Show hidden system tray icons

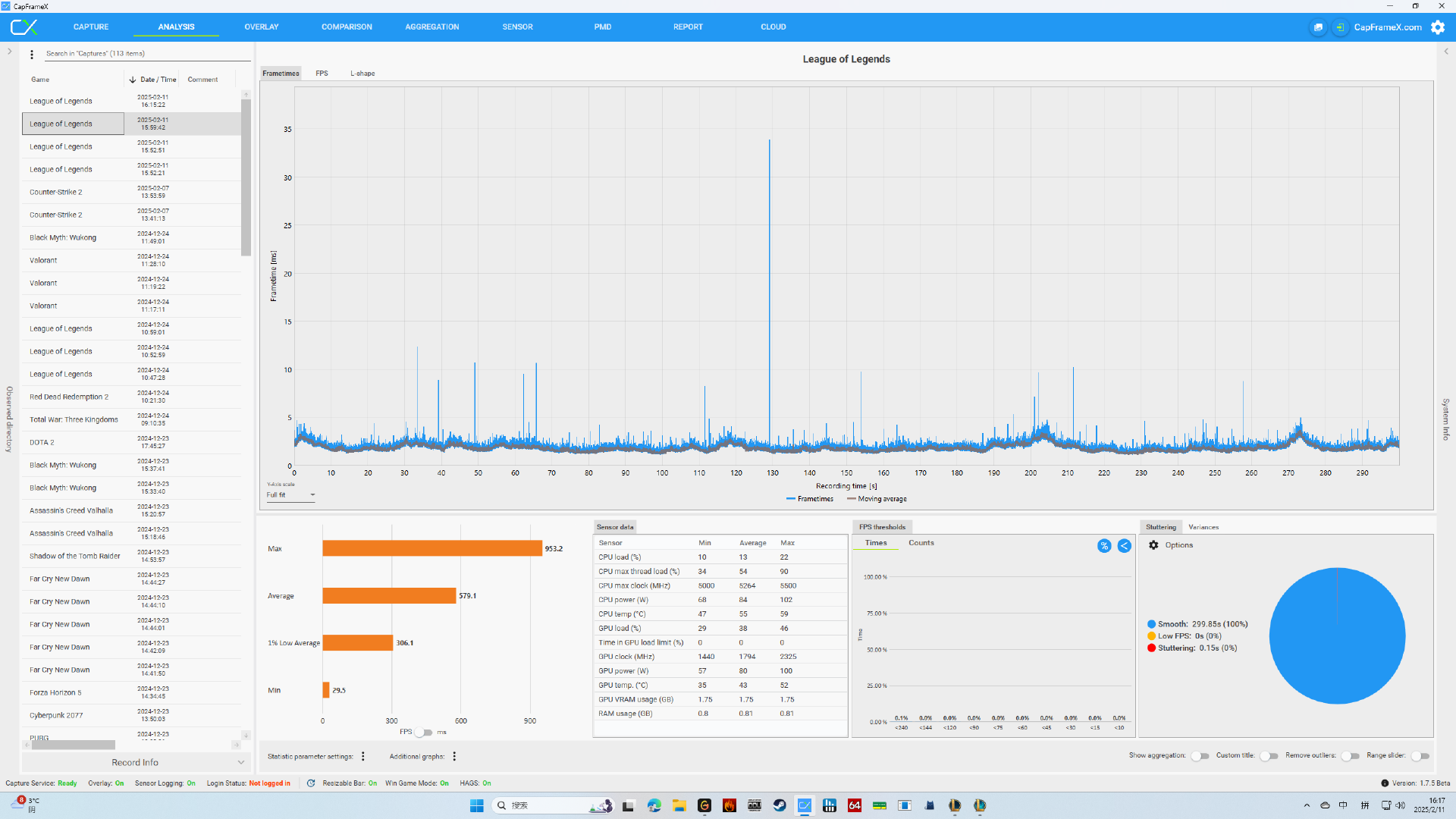1307,805
